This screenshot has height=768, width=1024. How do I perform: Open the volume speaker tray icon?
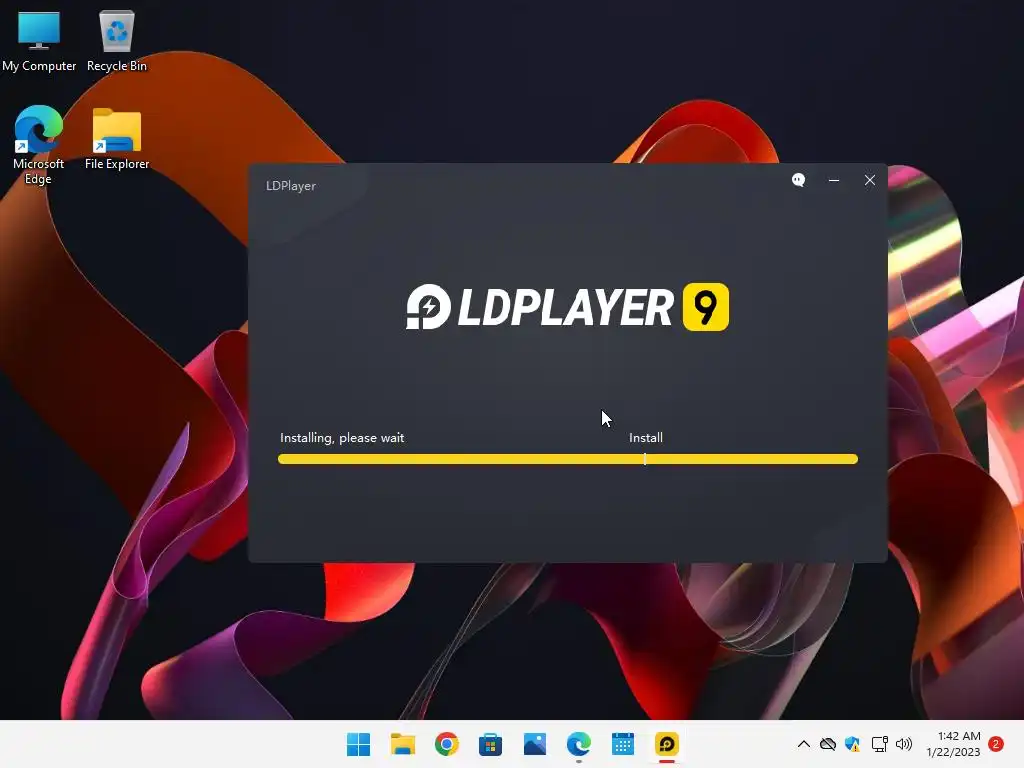[904, 744]
